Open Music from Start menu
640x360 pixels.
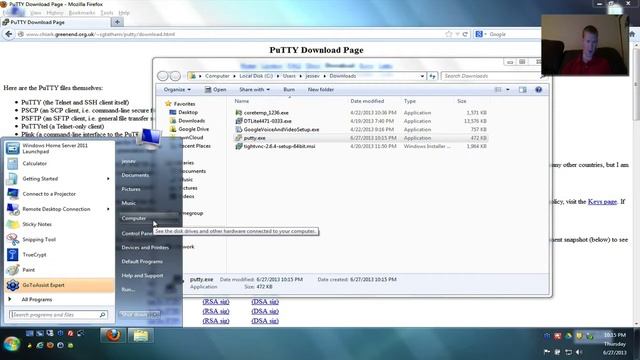[x=129, y=203]
